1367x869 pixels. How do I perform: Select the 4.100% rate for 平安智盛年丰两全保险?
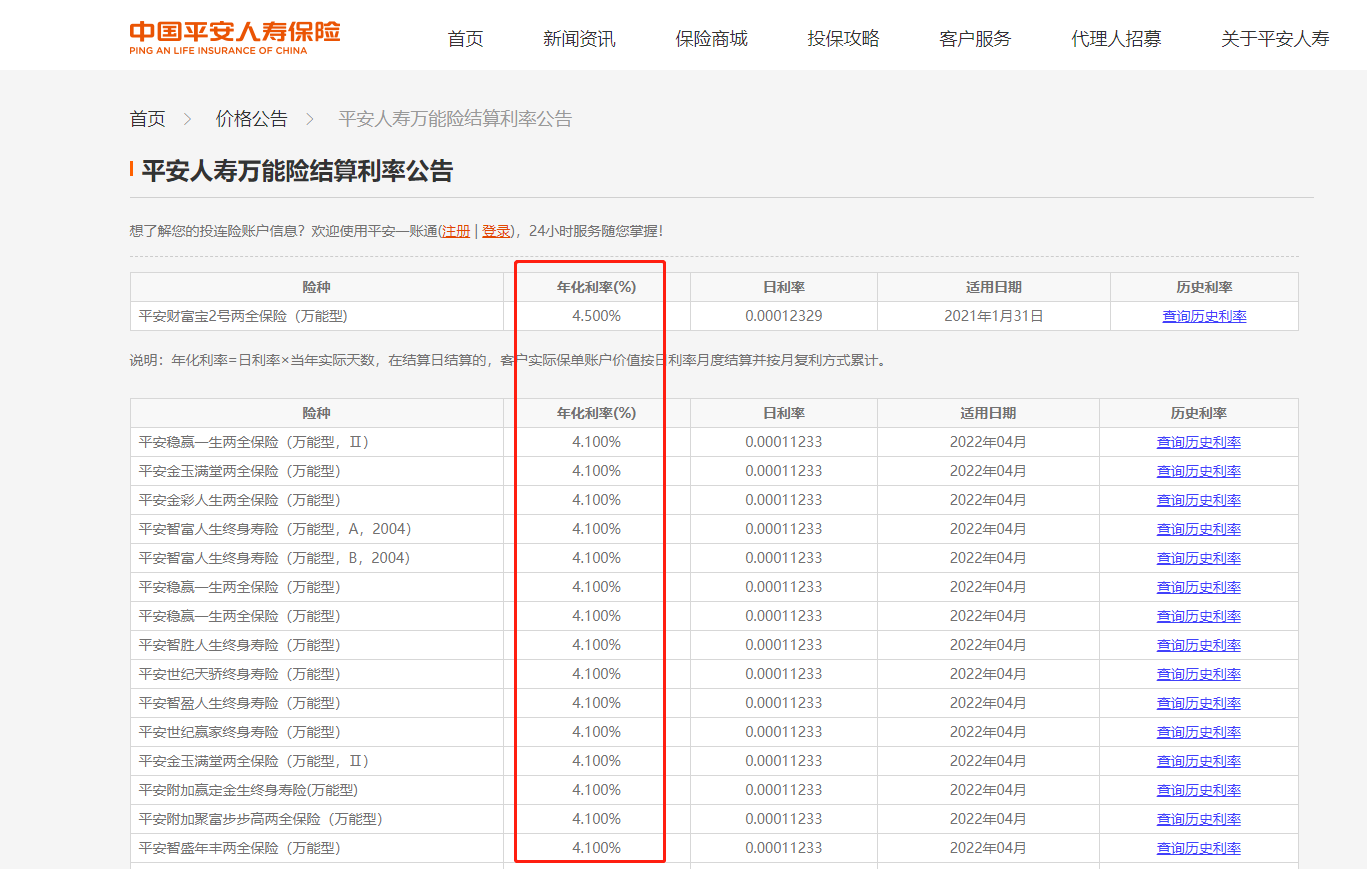coord(596,848)
